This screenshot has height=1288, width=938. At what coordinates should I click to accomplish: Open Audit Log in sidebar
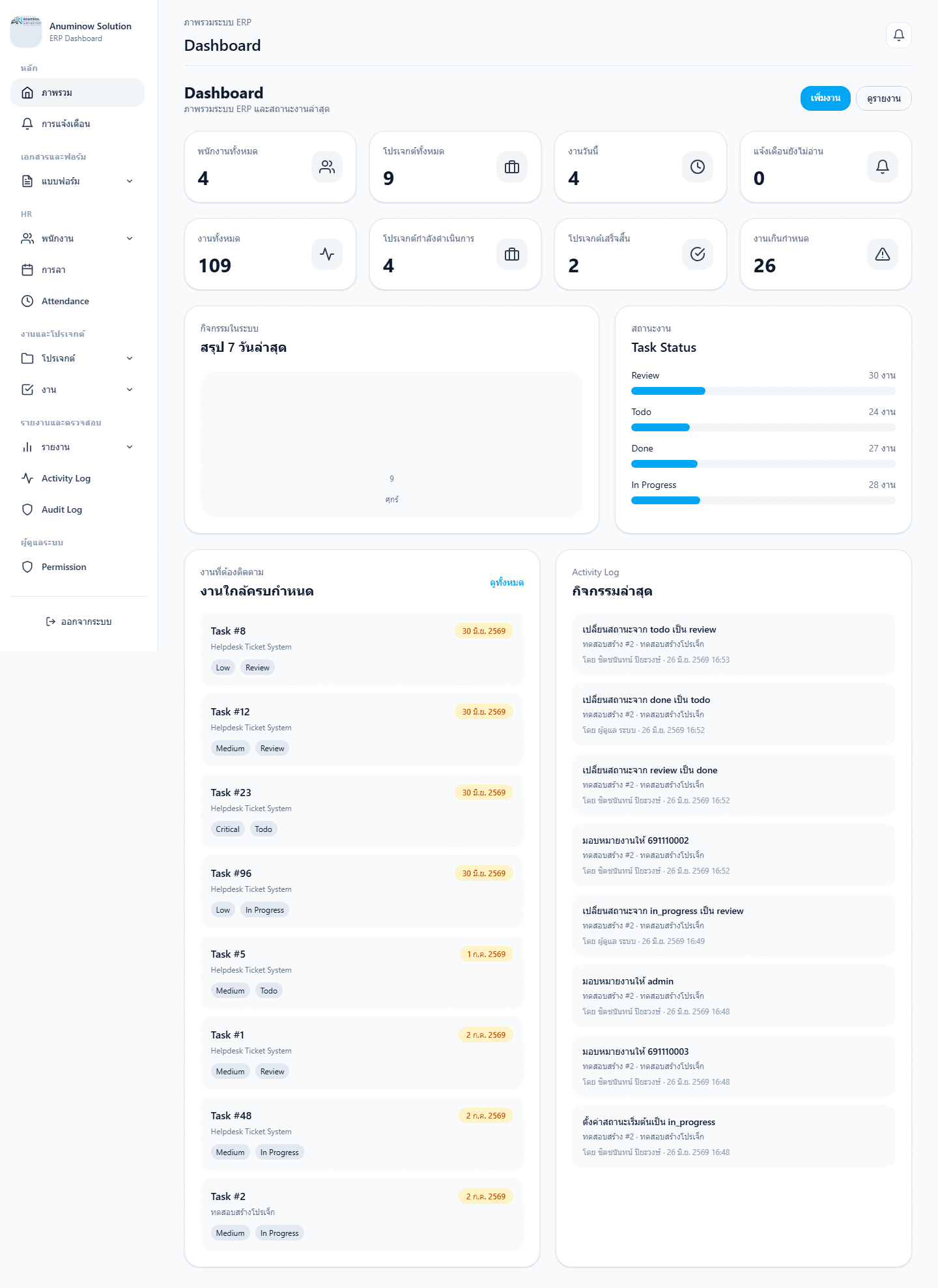point(78,509)
